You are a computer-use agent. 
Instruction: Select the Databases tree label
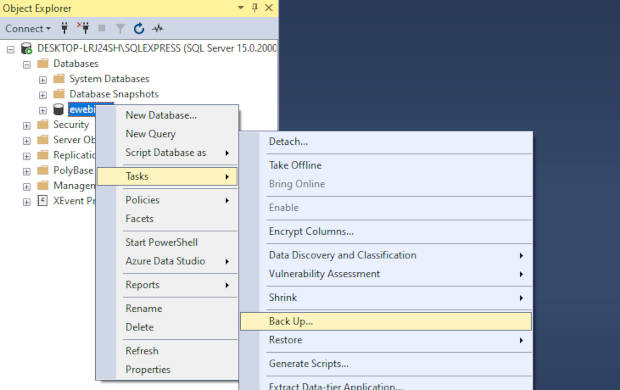pyautogui.click(x=76, y=63)
